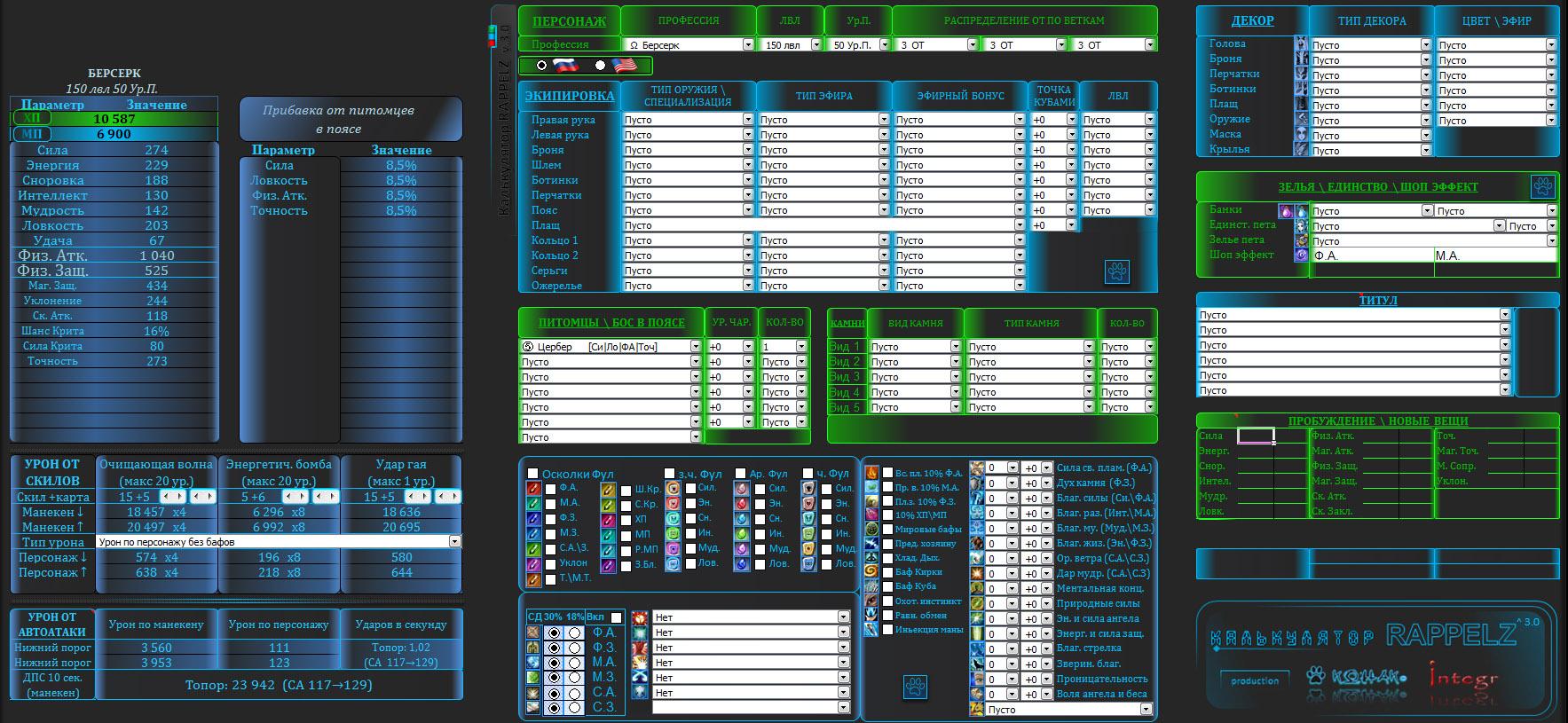Viewport: 1568px width, 723px height.
Task: Select the Russian flag language radio button
Action: 542,66
